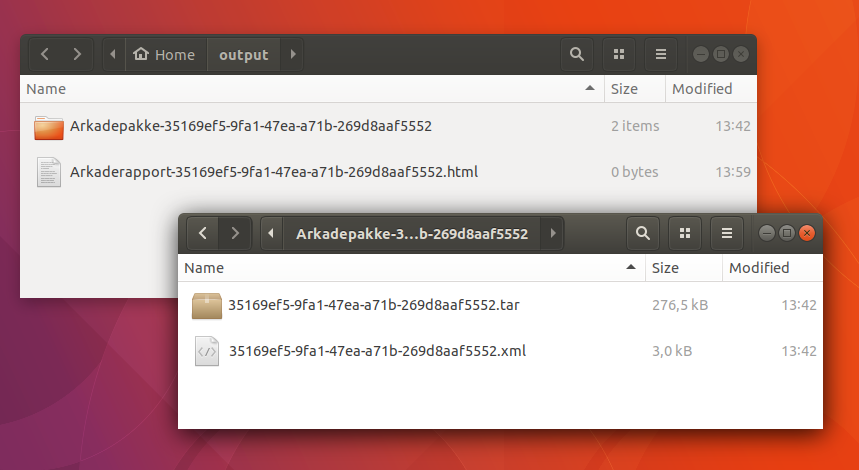
Task: Close the output window
Action: (x=741, y=54)
